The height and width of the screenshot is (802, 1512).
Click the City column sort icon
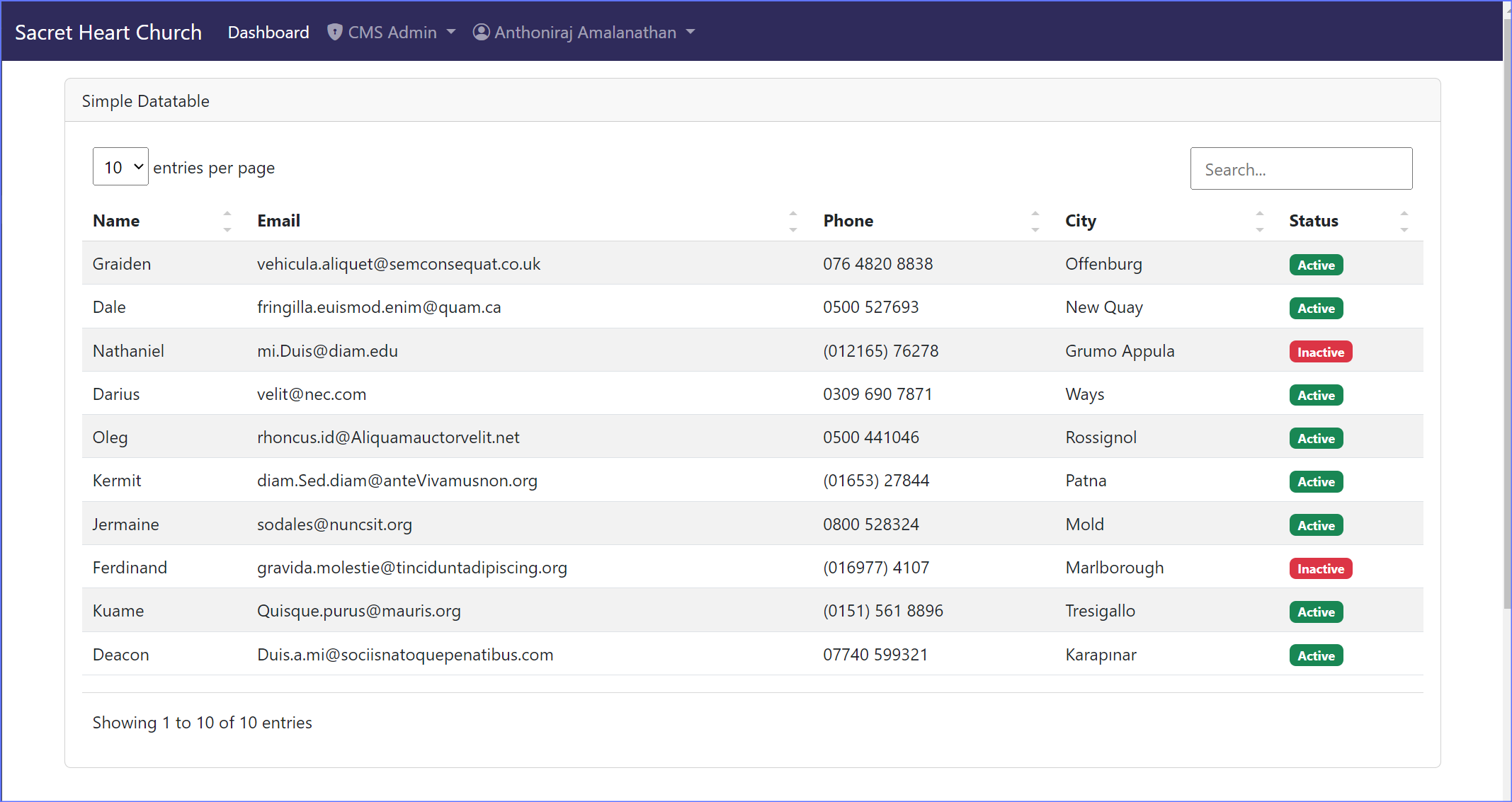1259,221
